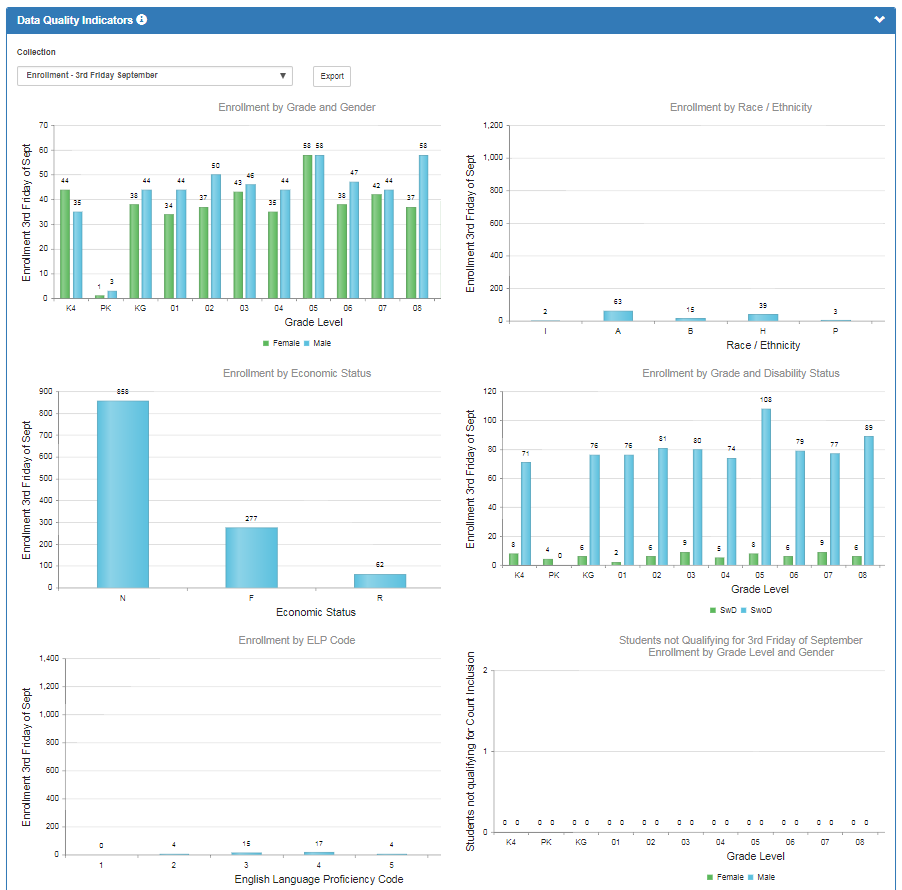Screen dimensions: 902x890
Task: Click the Export button
Action: 332,76
